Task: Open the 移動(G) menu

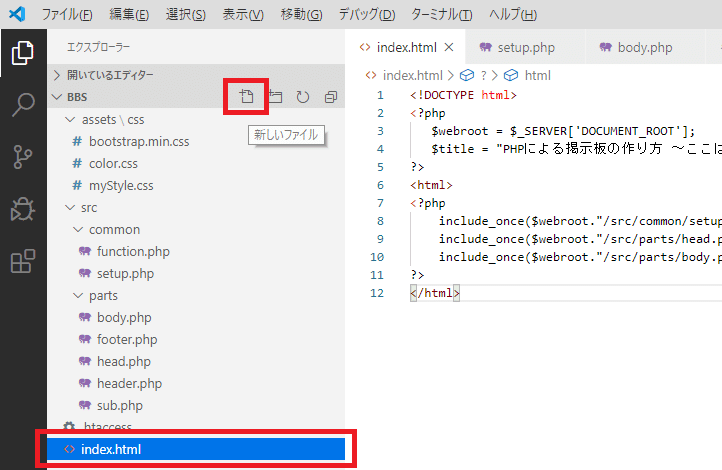Action: (x=302, y=14)
